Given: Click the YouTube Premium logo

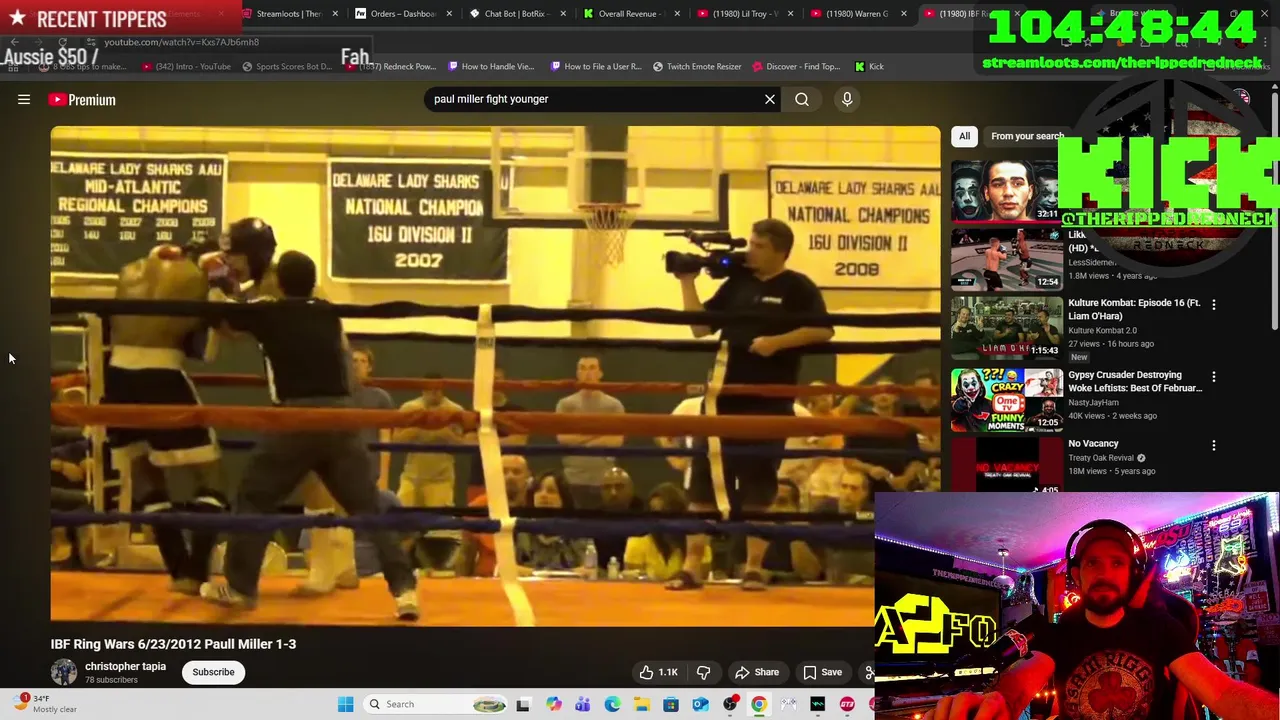Looking at the screenshot, I should coord(82,99).
